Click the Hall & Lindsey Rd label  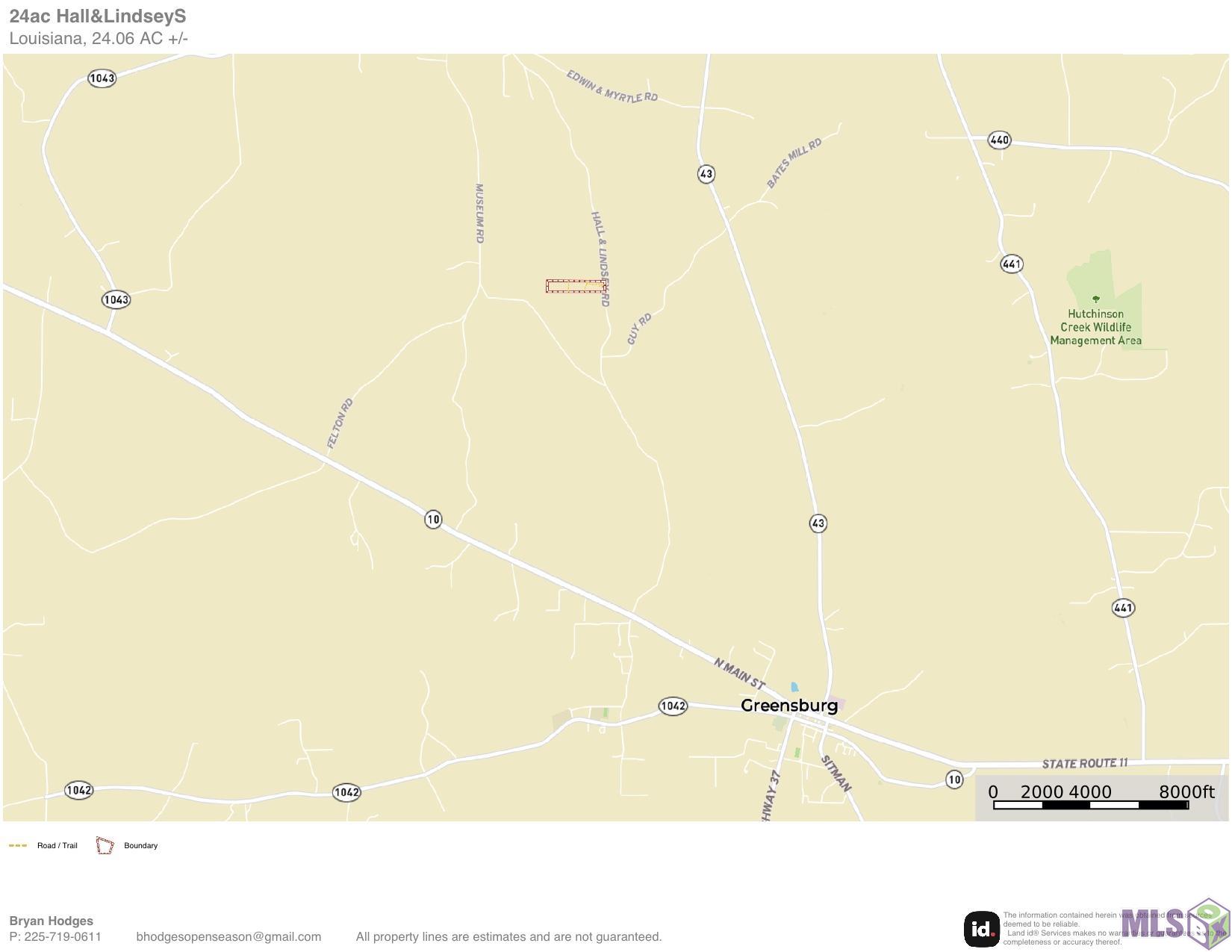coord(601,258)
